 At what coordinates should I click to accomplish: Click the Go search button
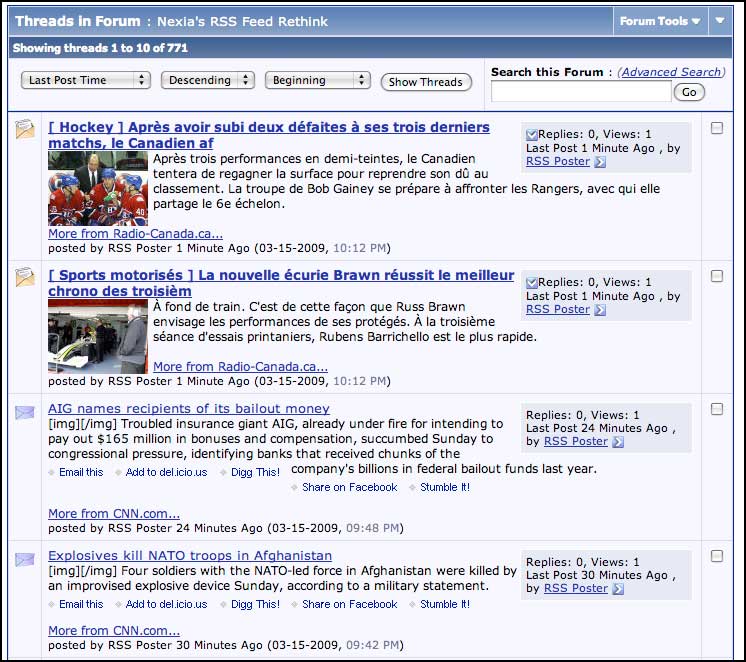(x=689, y=92)
